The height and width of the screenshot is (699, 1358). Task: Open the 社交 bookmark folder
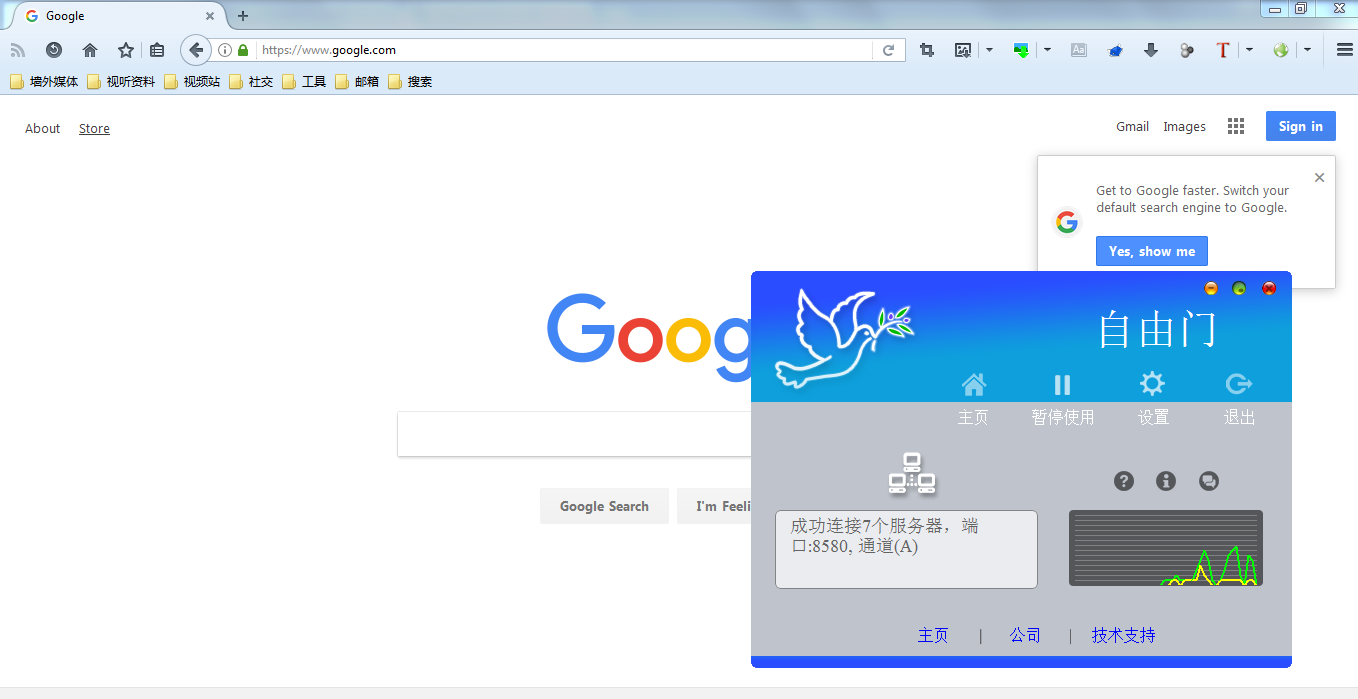251,82
